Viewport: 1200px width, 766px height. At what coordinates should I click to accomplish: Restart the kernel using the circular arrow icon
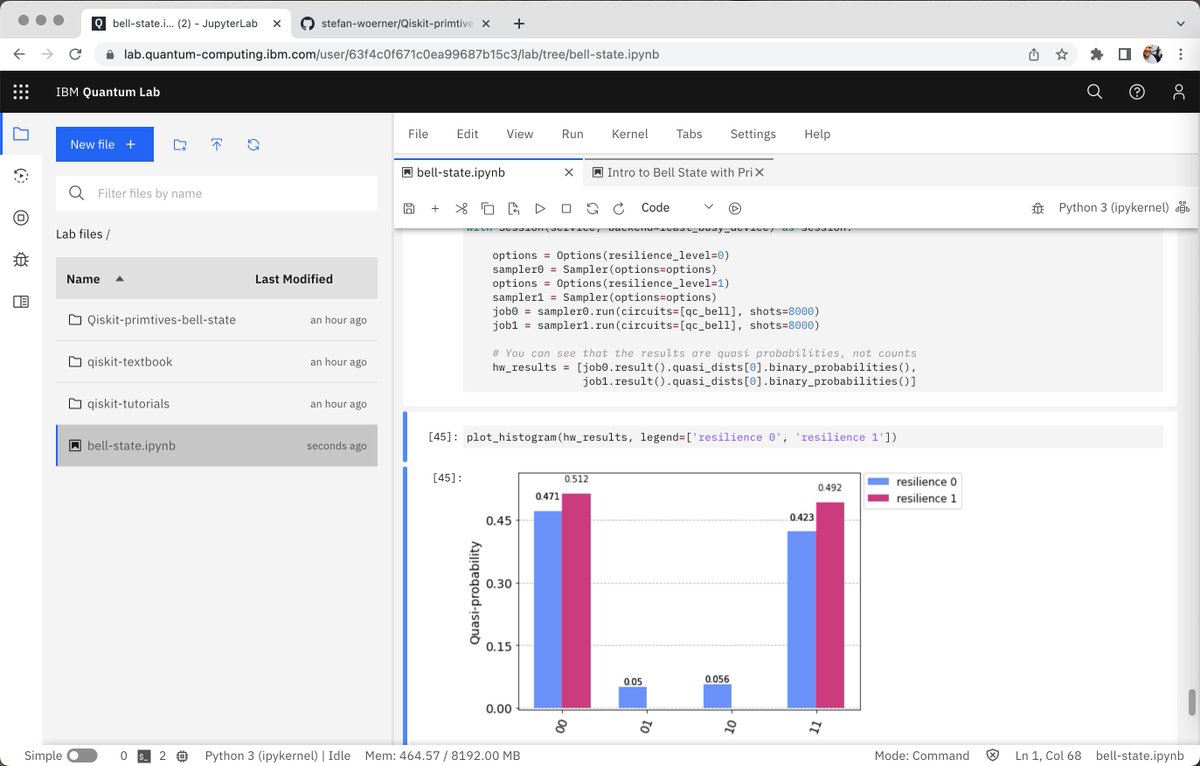(592, 208)
